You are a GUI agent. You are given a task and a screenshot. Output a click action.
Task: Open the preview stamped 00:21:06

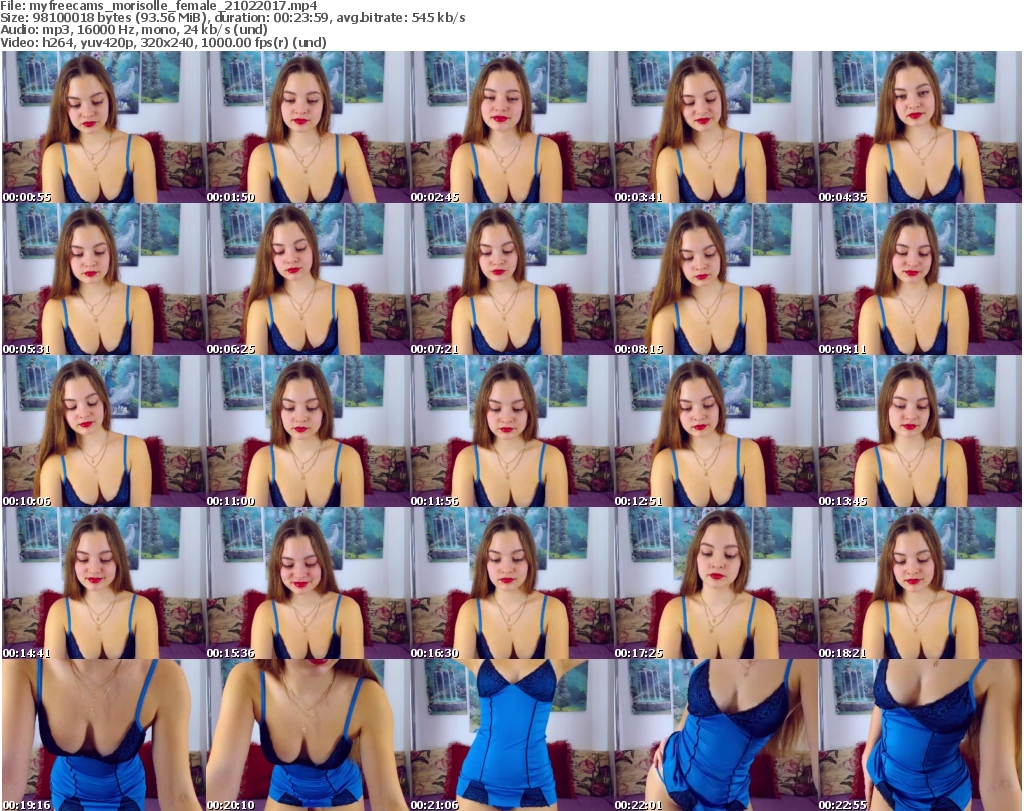click(511, 735)
